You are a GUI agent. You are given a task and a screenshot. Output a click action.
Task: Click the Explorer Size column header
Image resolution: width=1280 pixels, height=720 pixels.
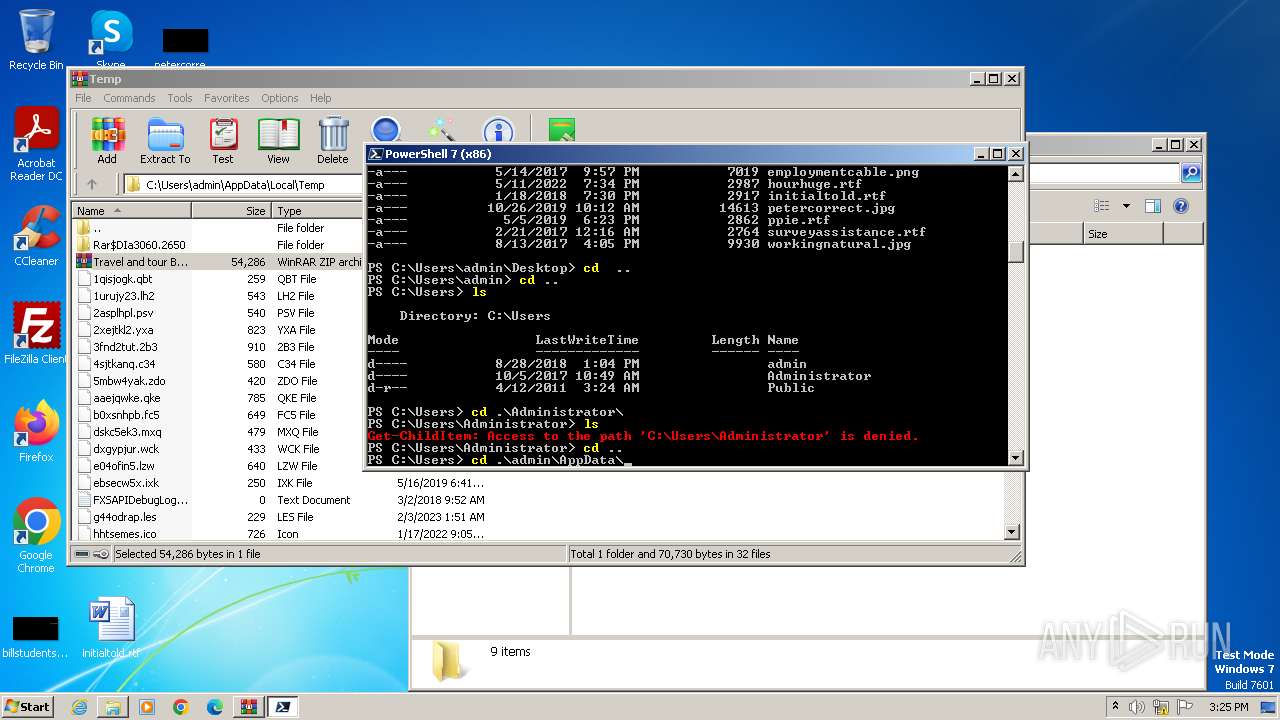(x=1123, y=234)
